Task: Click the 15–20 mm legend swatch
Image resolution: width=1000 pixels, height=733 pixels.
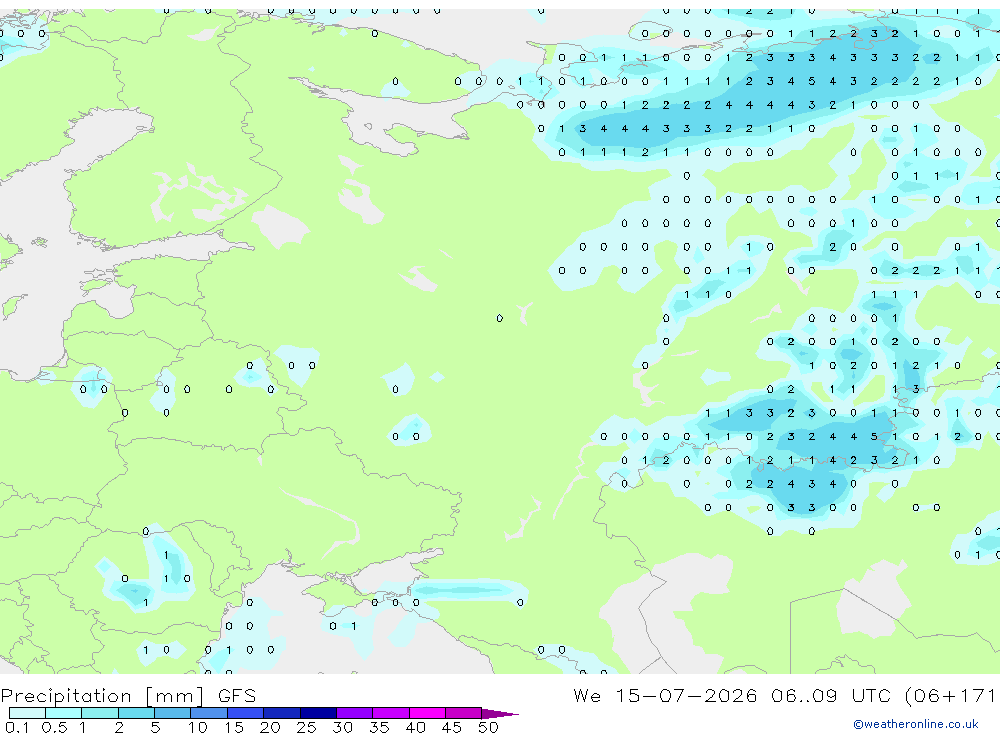Action: pyautogui.click(x=246, y=713)
